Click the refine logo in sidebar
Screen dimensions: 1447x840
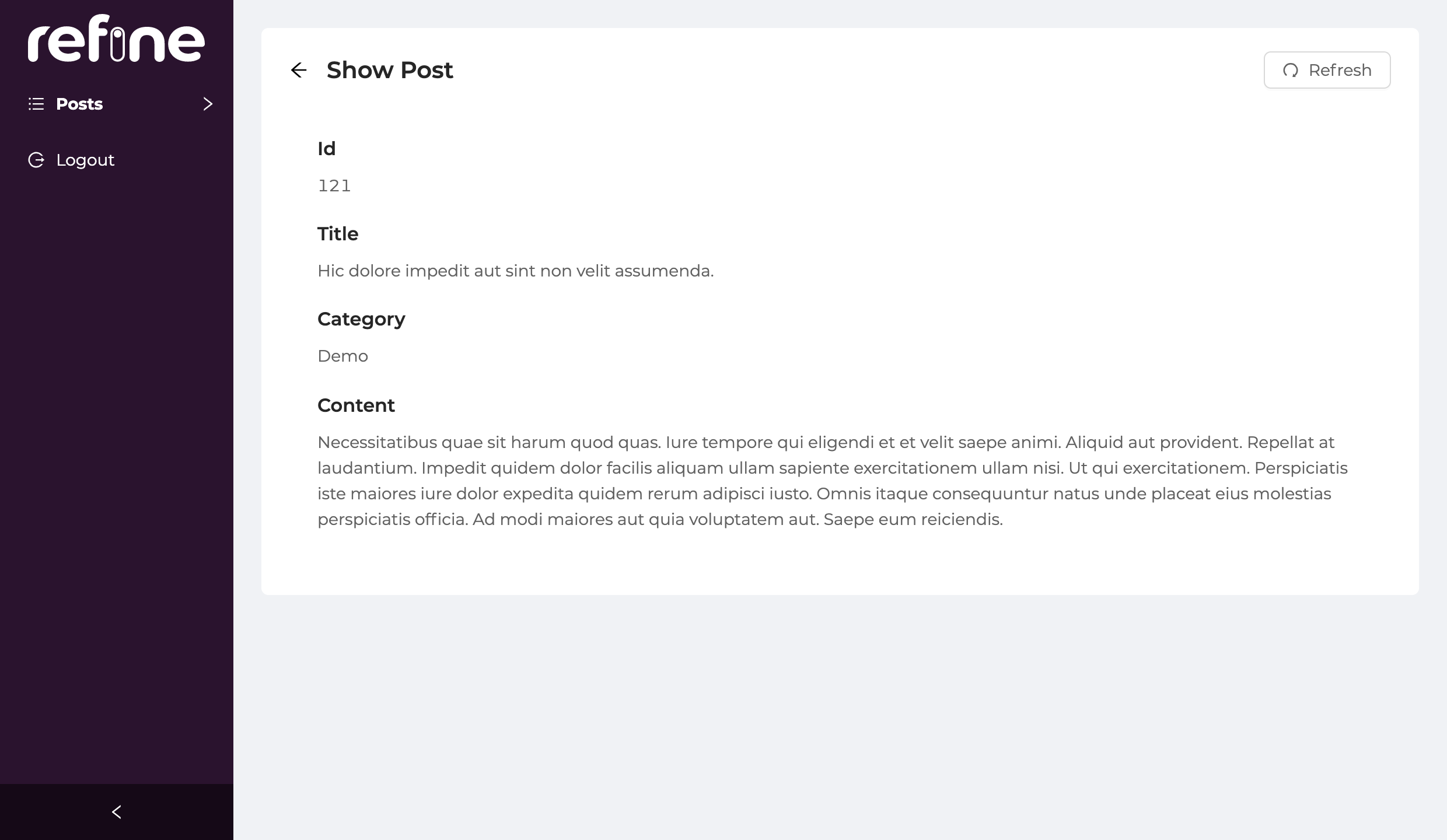116,38
